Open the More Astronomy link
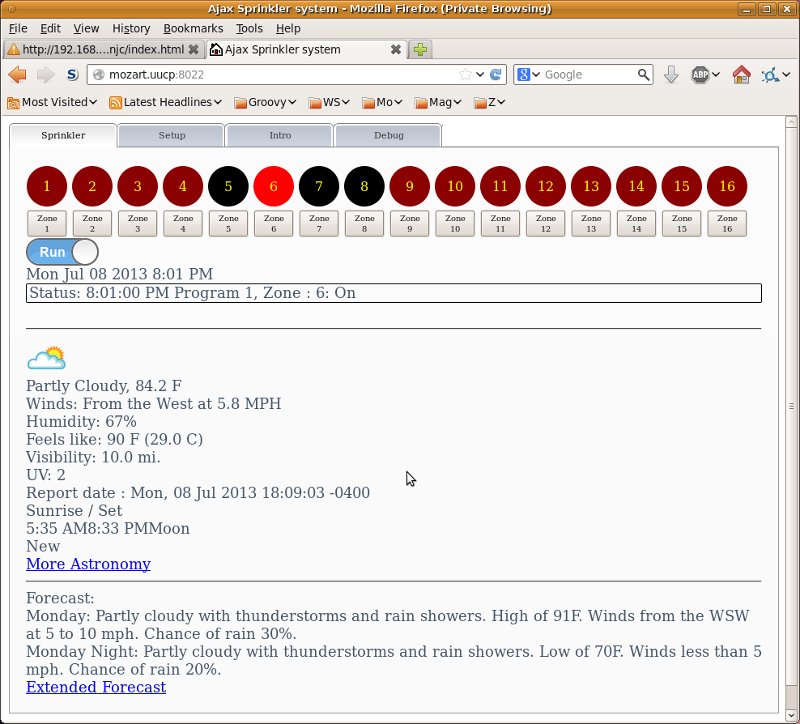Image resolution: width=800 pixels, height=724 pixels. point(88,564)
